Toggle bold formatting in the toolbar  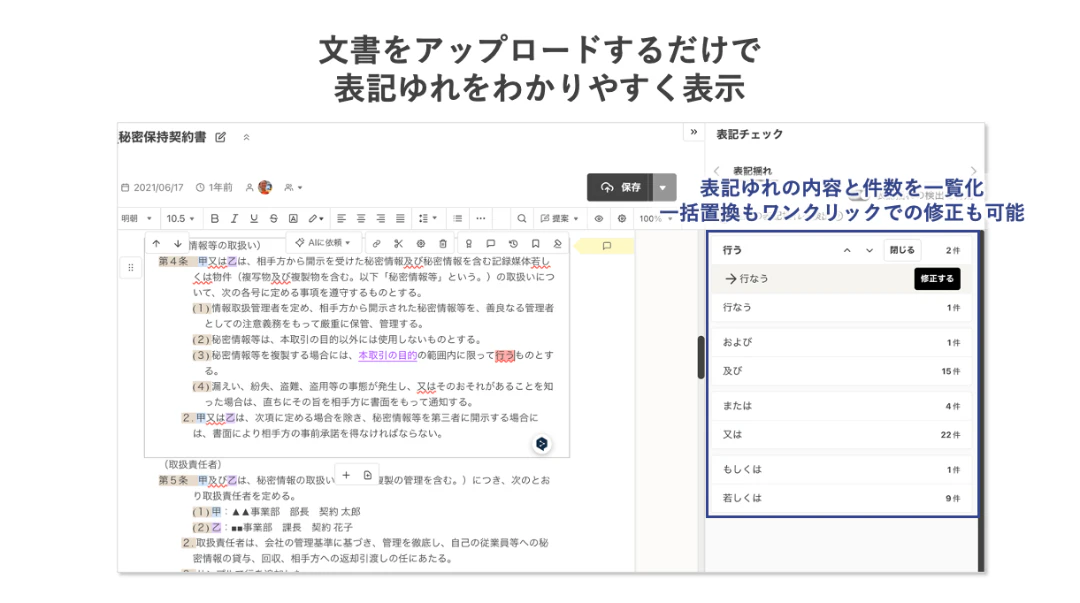click(214, 218)
